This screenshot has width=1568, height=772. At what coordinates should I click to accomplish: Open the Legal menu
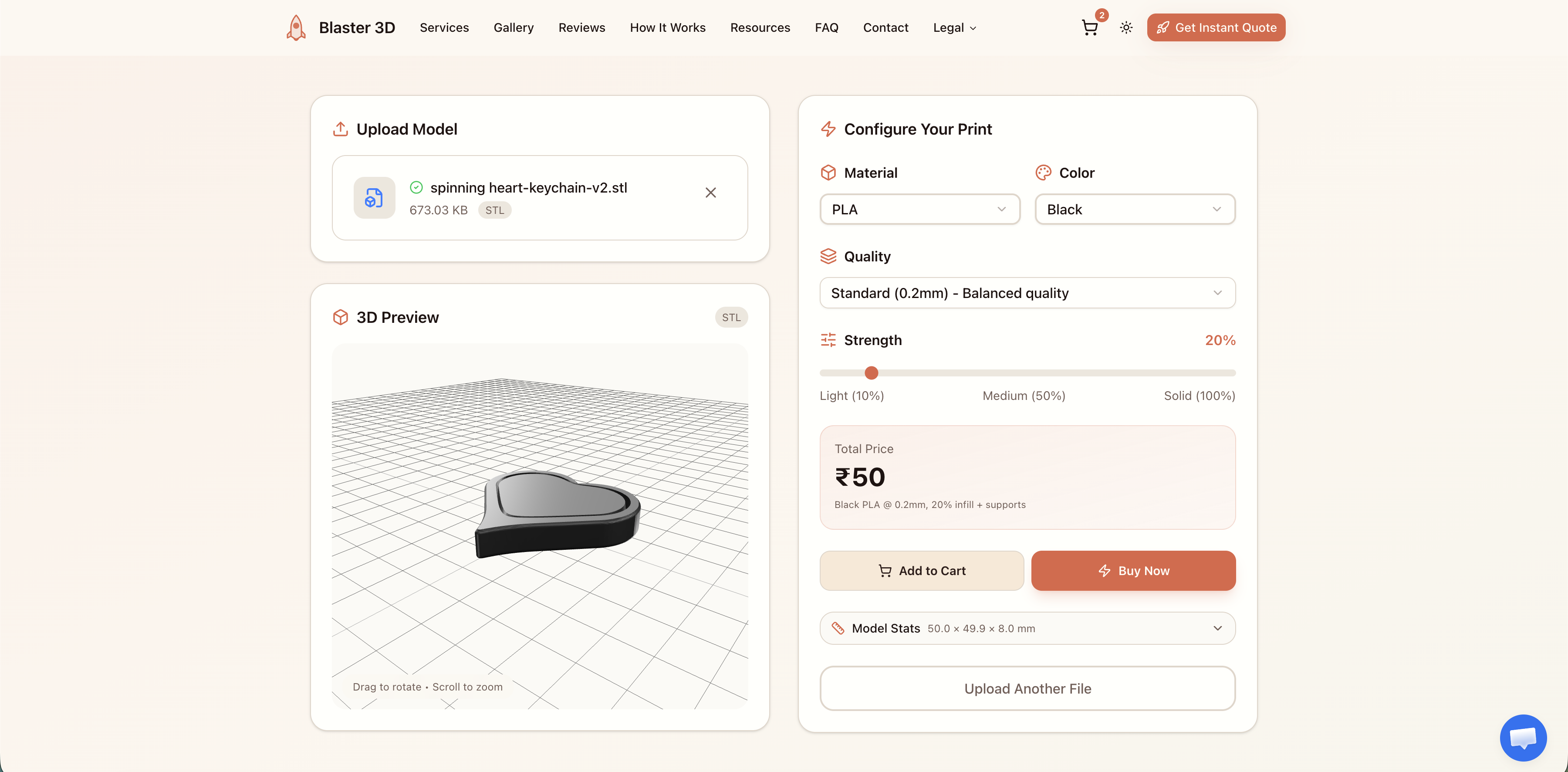(x=954, y=27)
